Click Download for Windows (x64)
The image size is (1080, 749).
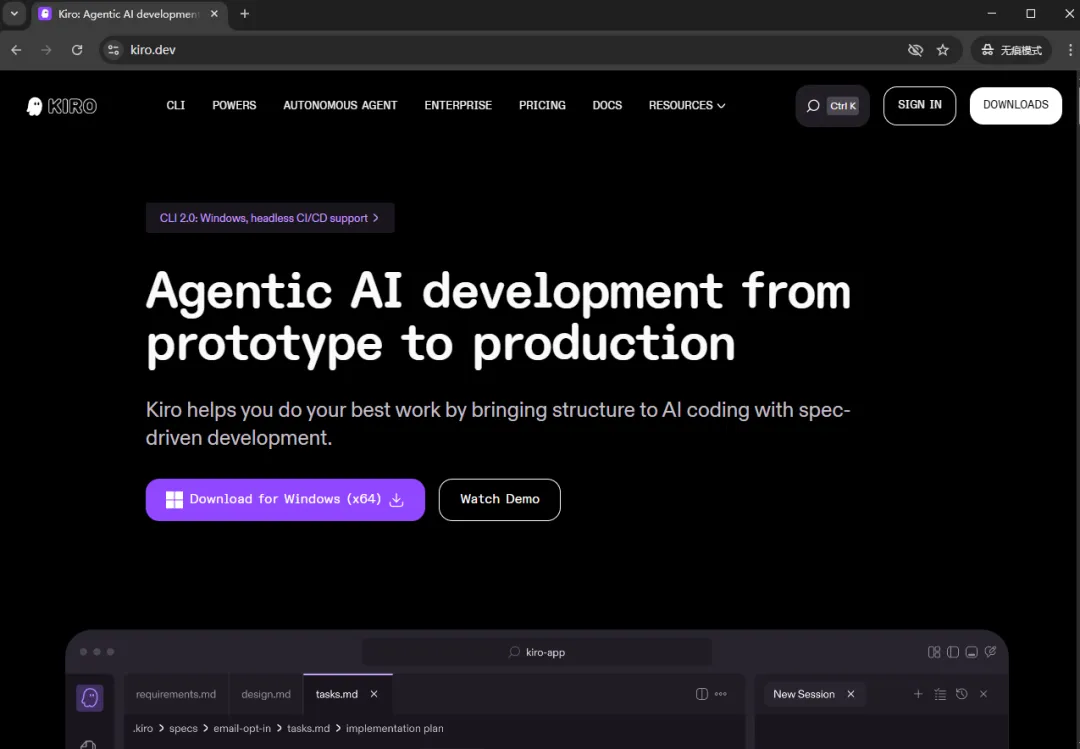[x=285, y=500]
